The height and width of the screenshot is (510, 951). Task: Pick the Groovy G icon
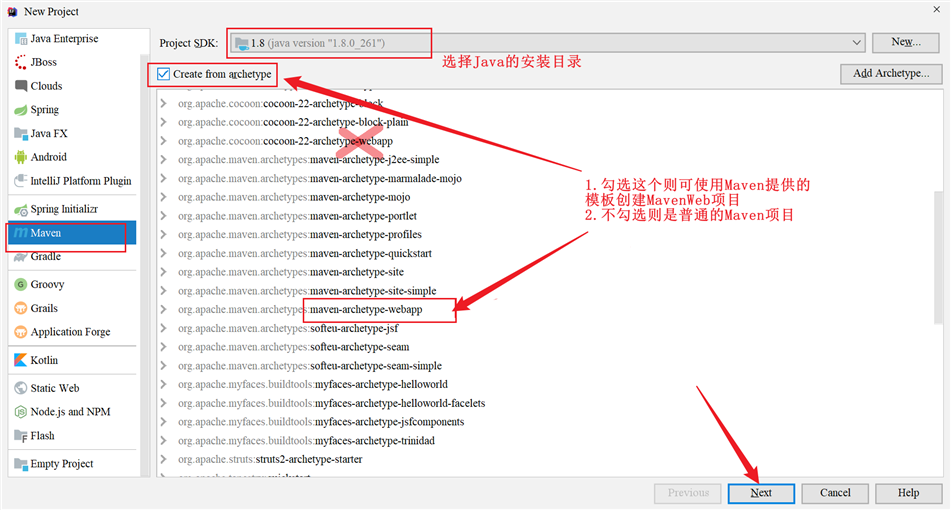(x=21, y=284)
